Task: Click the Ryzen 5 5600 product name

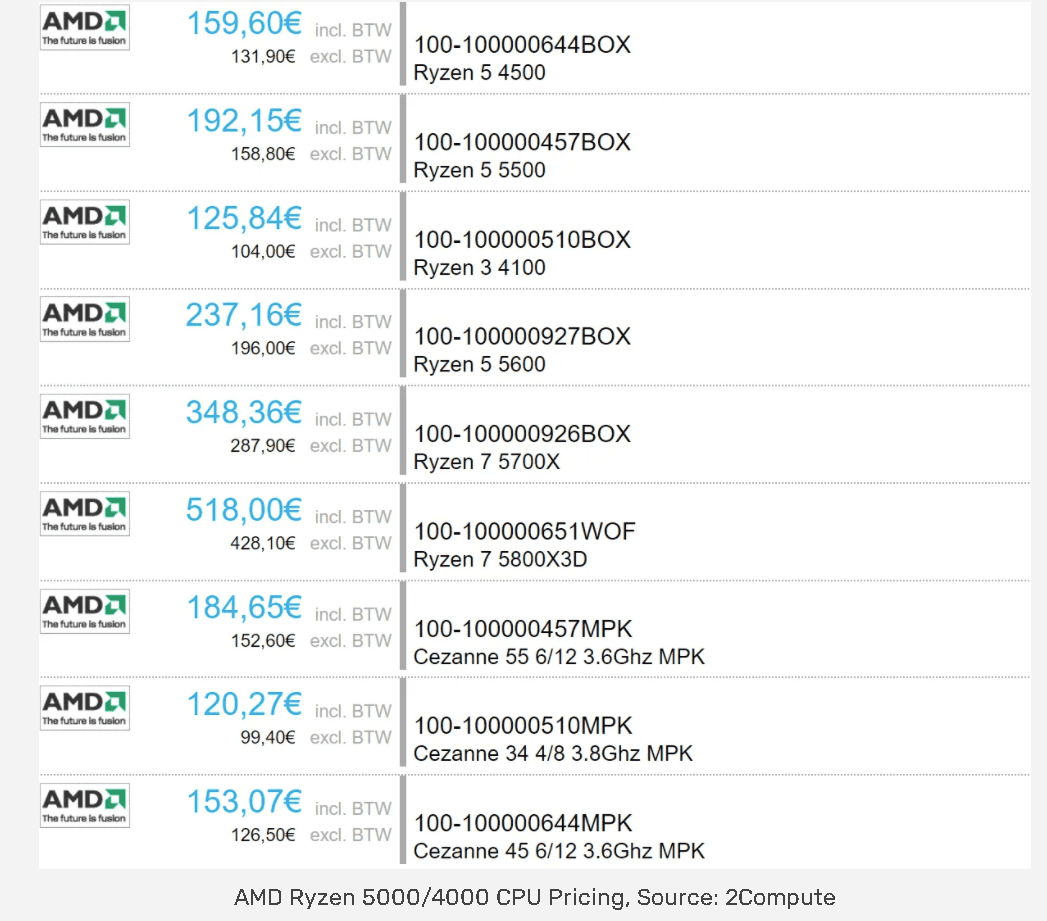Action: pyautogui.click(x=479, y=365)
